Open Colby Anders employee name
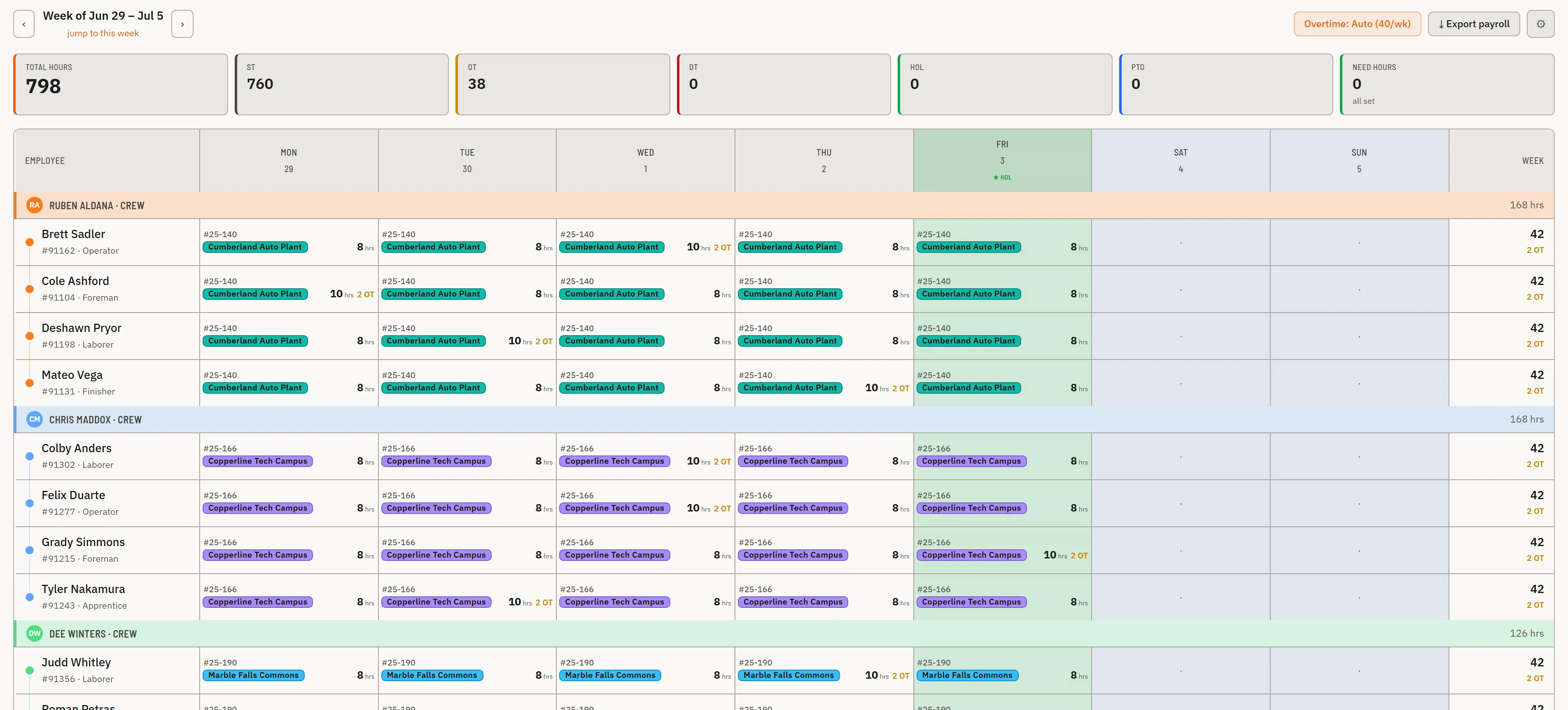Screen dimensions: 1568x710 coord(76,448)
